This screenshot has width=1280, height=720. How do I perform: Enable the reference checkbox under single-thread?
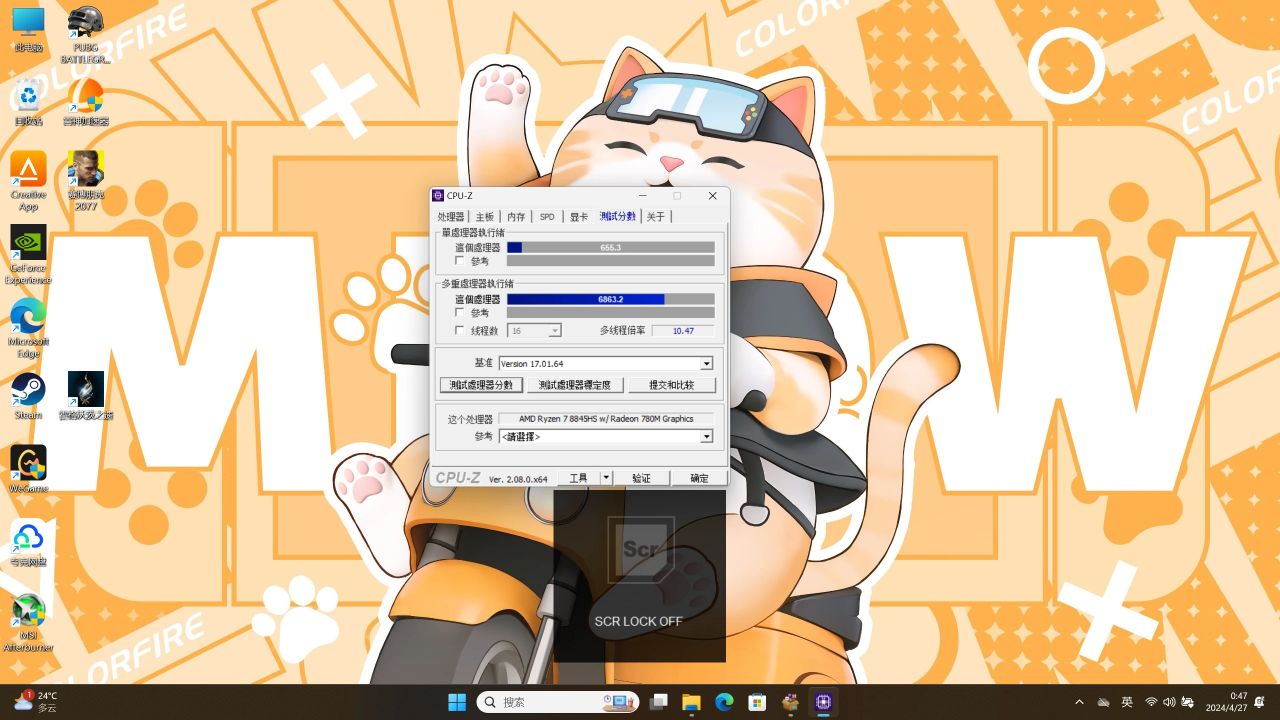tap(460, 261)
